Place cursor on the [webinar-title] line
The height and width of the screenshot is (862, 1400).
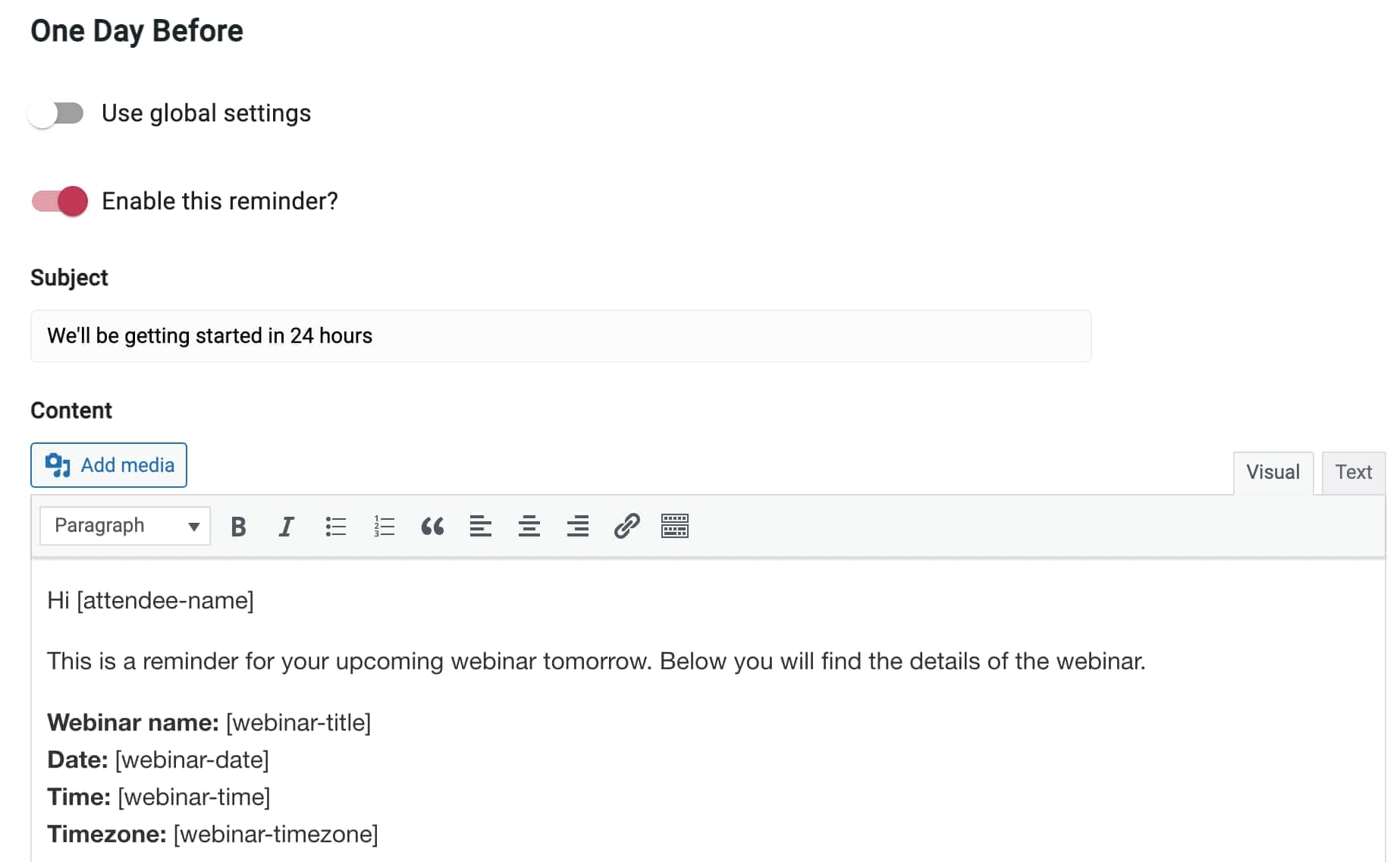pyautogui.click(x=298, y=723)
